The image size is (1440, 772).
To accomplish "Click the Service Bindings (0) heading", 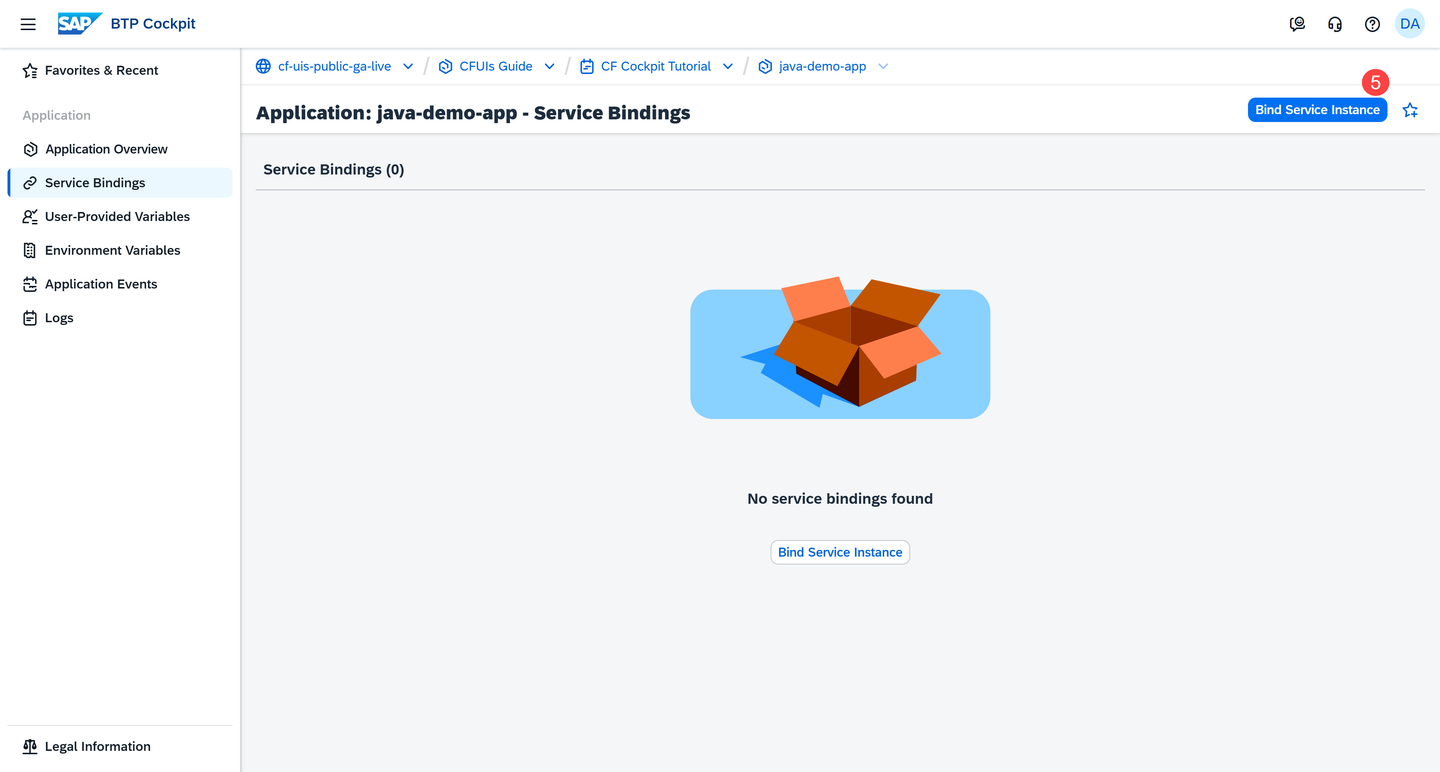I will tap(334, 170).
